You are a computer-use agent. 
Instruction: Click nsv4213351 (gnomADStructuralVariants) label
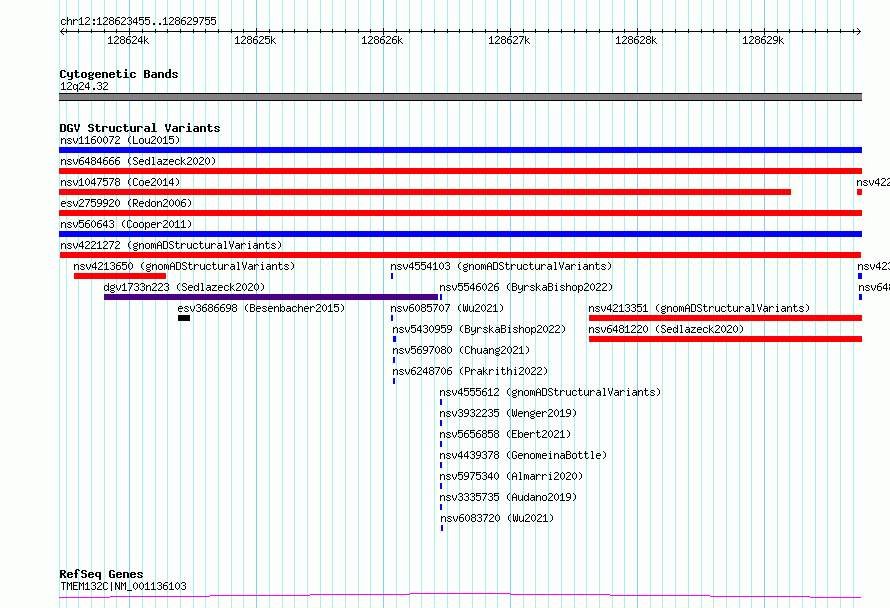[699, 308]
